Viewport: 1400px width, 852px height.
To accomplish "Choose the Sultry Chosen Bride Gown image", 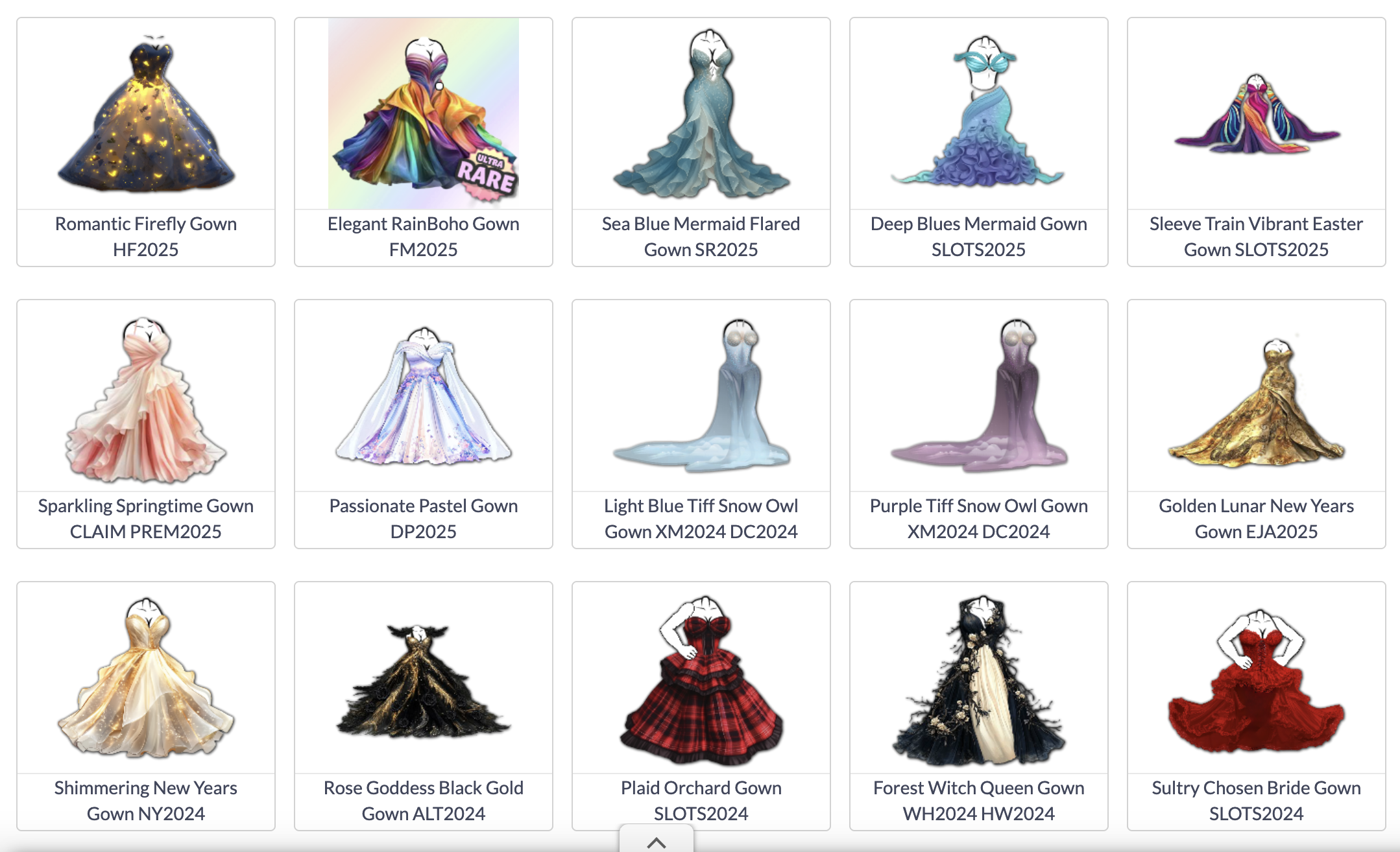I will [1257, 681].
